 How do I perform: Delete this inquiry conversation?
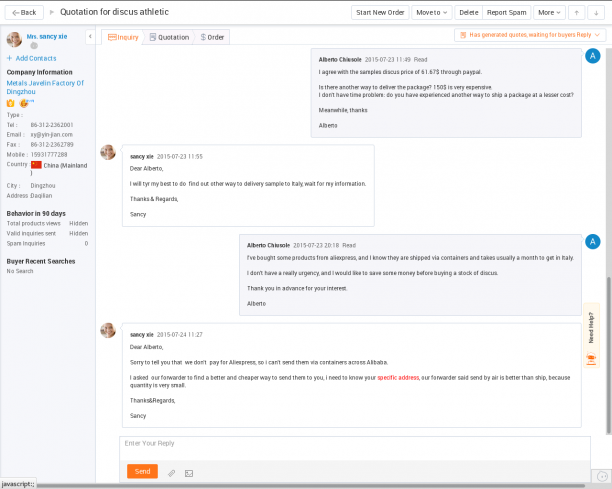[468, 12]
